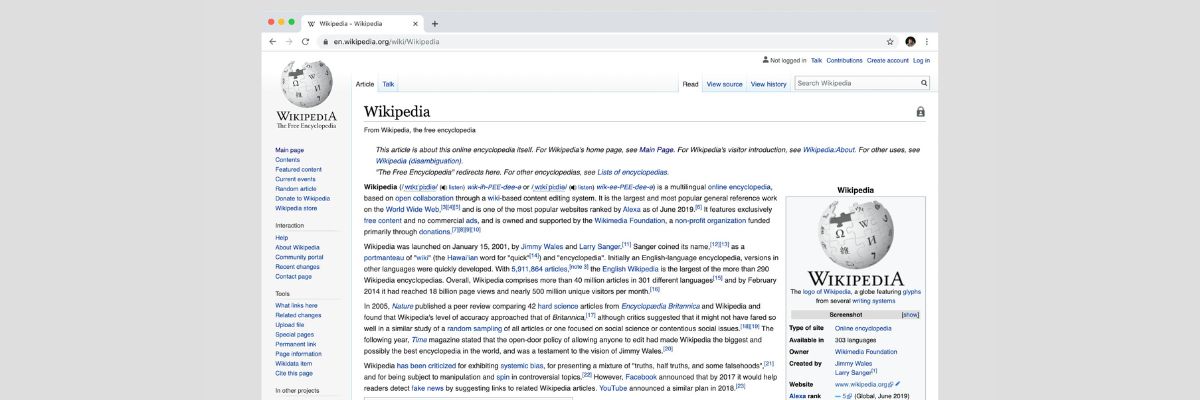Open the View history tab

pyautogui.click(x=768, y=84)
